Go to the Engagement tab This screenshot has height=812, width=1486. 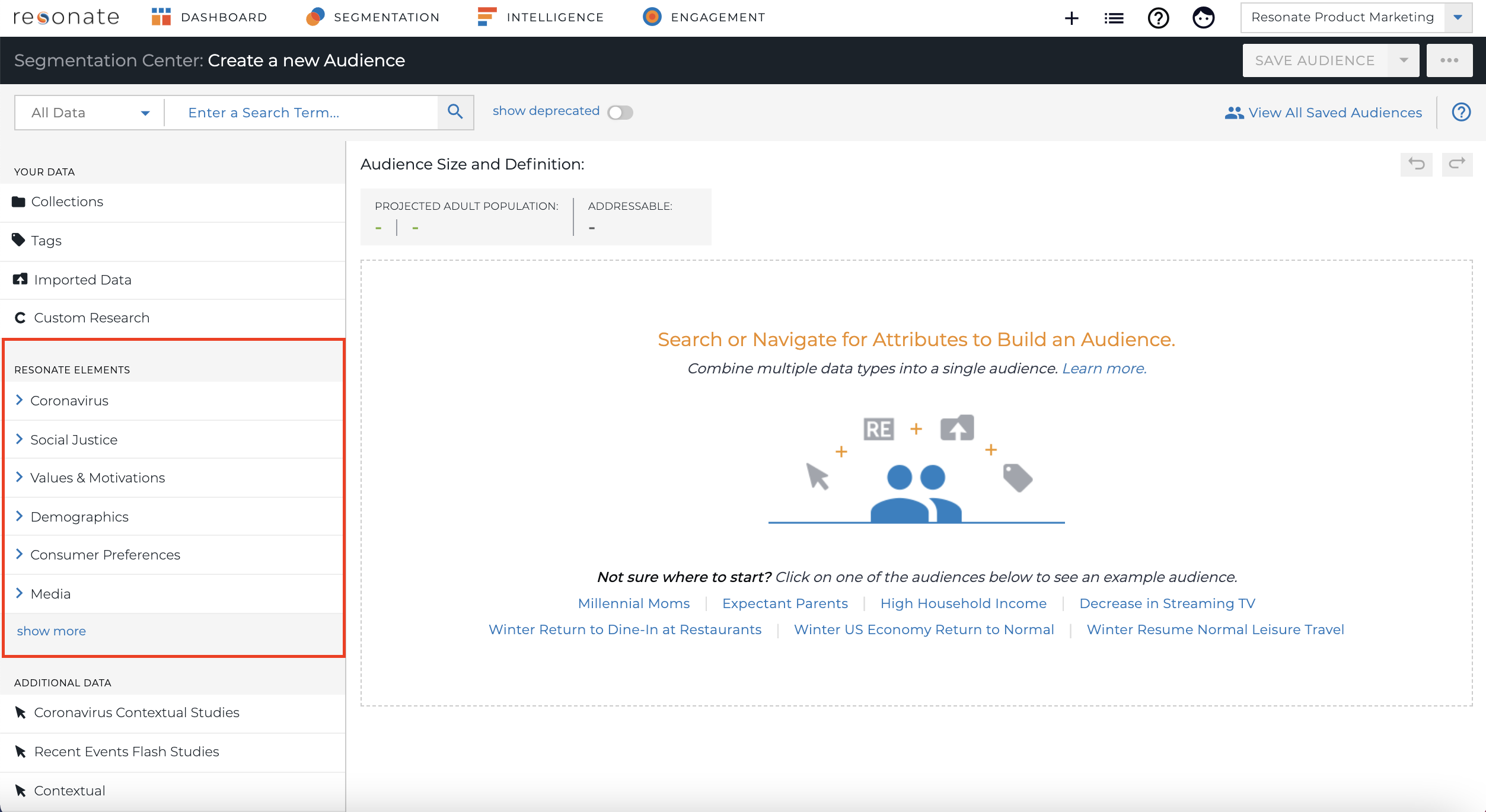704,17
